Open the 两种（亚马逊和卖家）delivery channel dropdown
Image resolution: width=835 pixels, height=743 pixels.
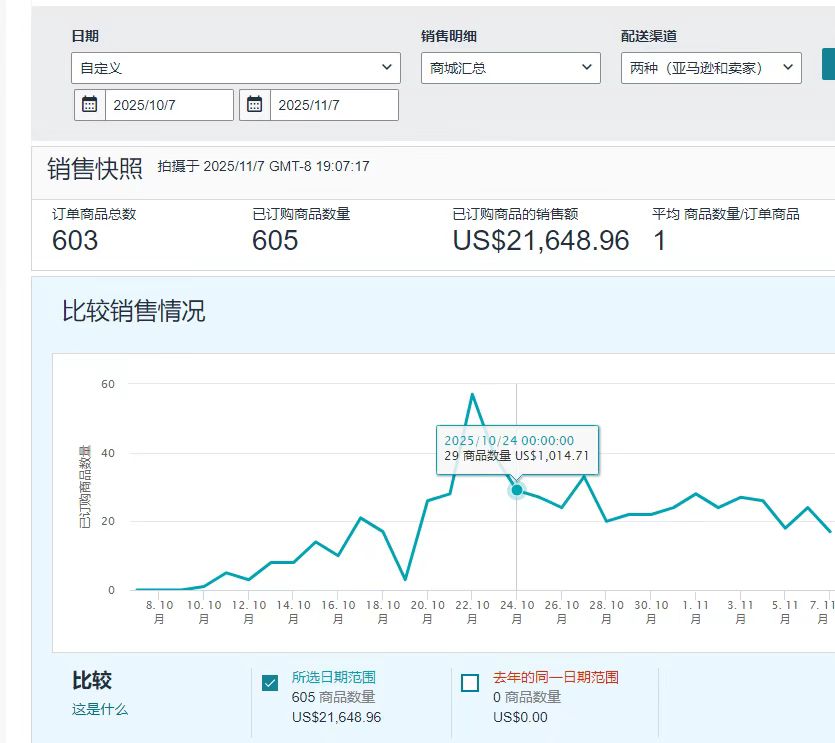coord(711,67)
